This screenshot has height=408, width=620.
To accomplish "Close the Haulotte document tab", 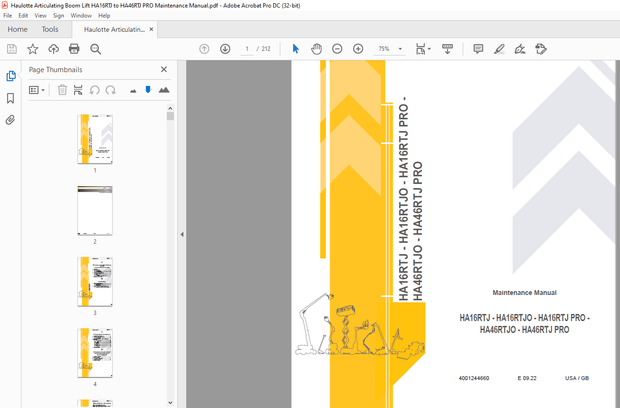I will (x=151, y=29).
